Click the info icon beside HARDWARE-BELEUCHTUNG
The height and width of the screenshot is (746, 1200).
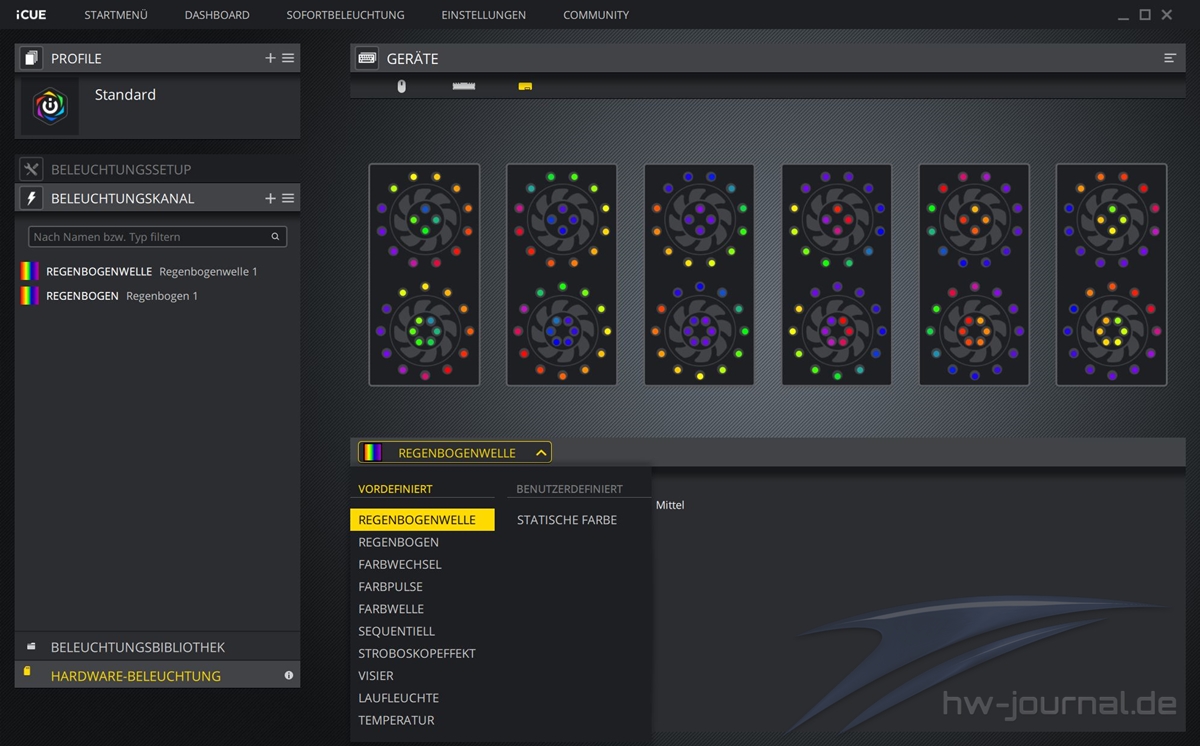[289, 676]
